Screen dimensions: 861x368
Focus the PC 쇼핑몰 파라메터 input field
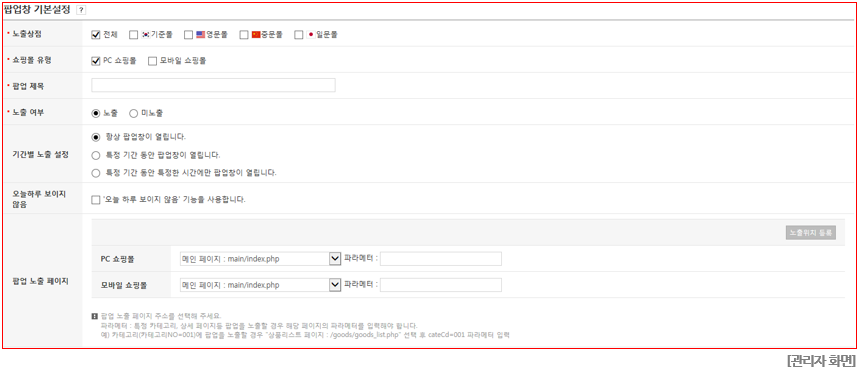(x=441, y=259)
